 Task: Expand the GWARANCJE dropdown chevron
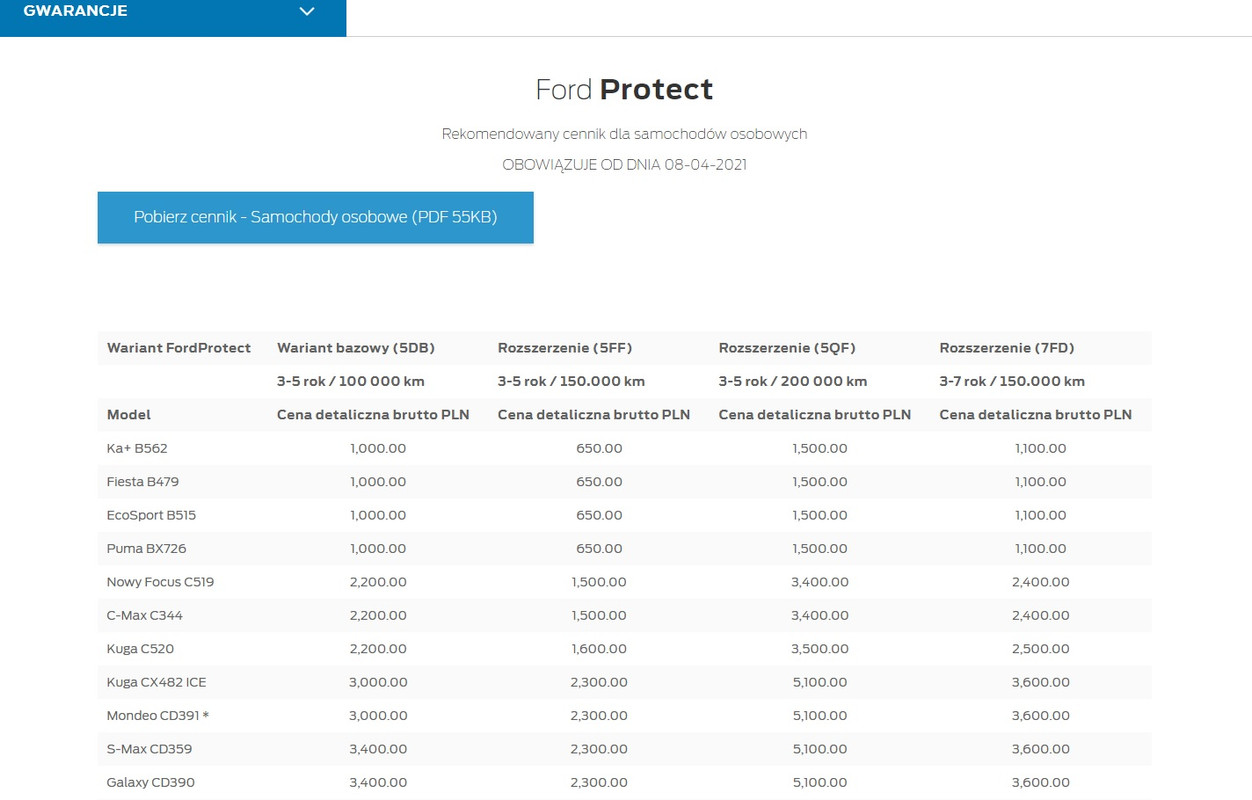[x=307, y=11]
